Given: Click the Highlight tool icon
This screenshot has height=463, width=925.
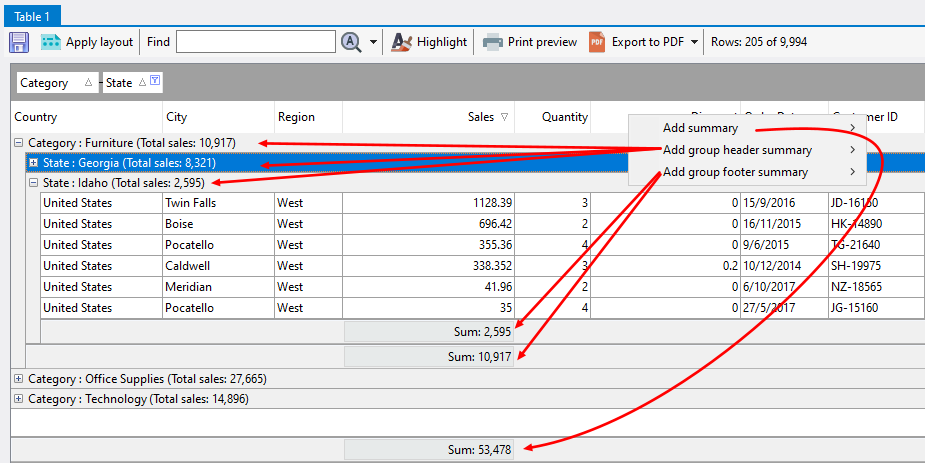Looking at the screenshot, I should click(x=401, y=42).
